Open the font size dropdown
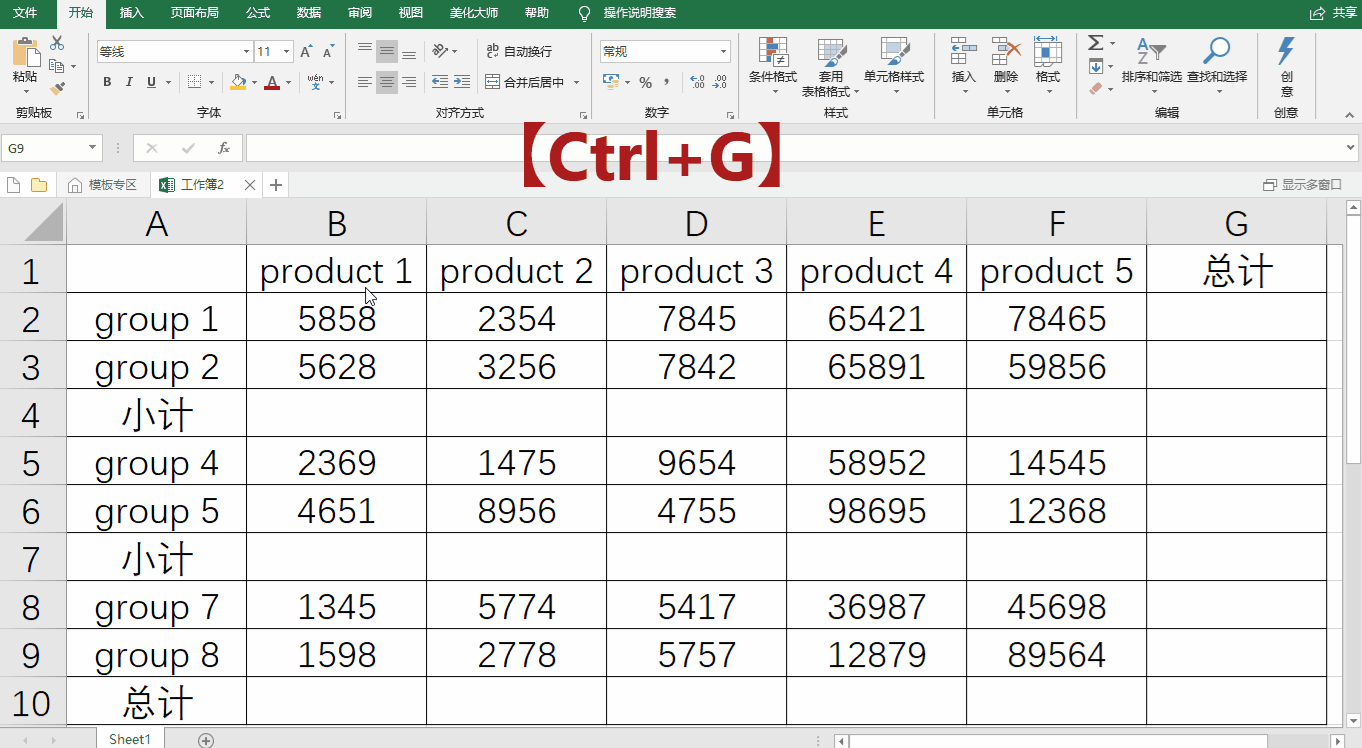 [x=287, y=51]
